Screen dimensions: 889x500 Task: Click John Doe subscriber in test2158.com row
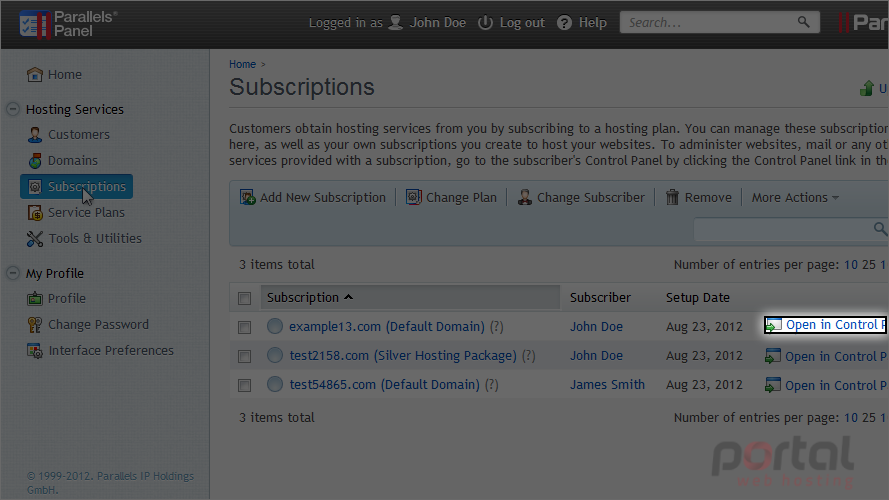tap(596, 355)
